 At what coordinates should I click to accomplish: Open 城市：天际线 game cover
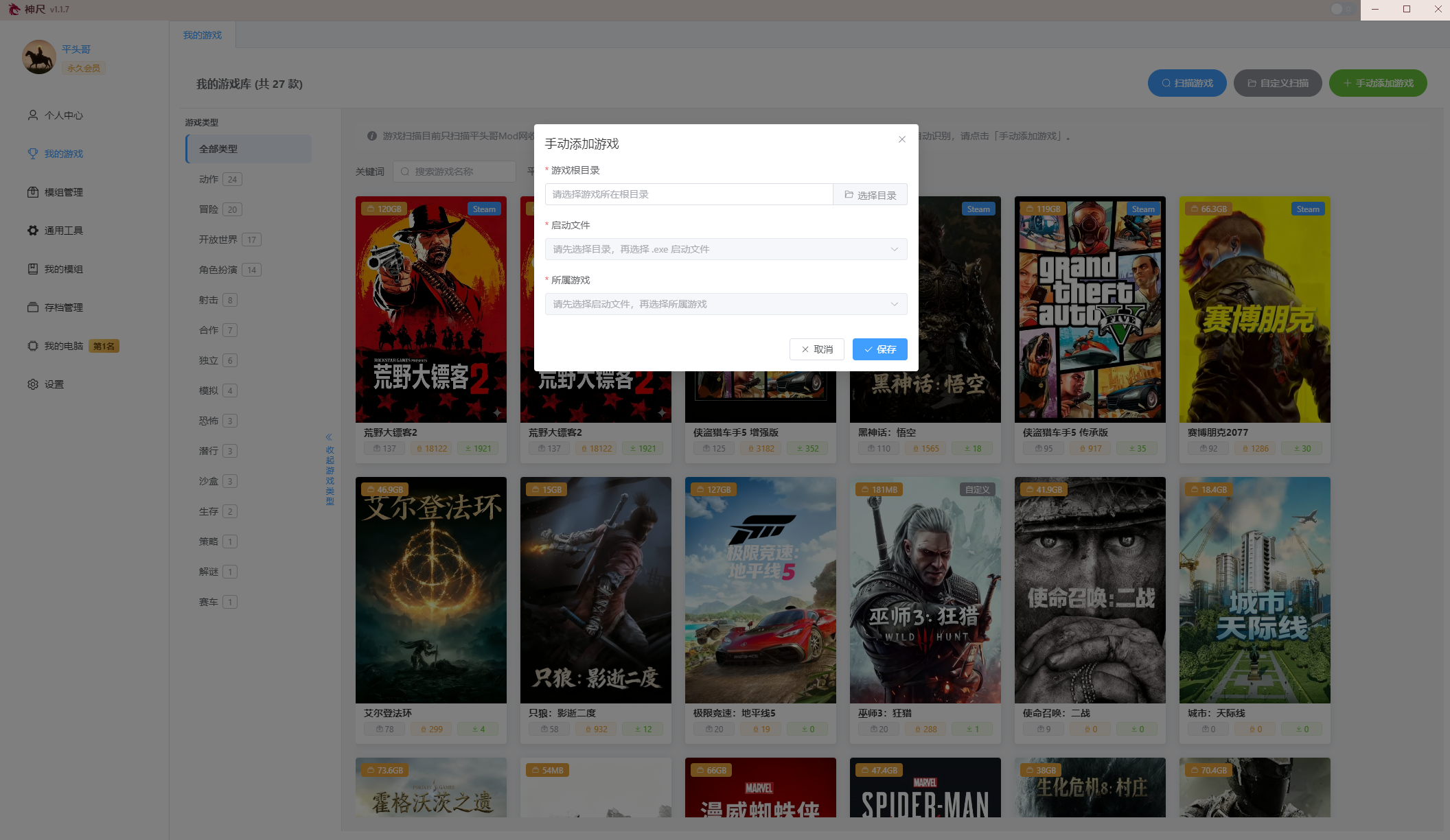coord(1255,590)
